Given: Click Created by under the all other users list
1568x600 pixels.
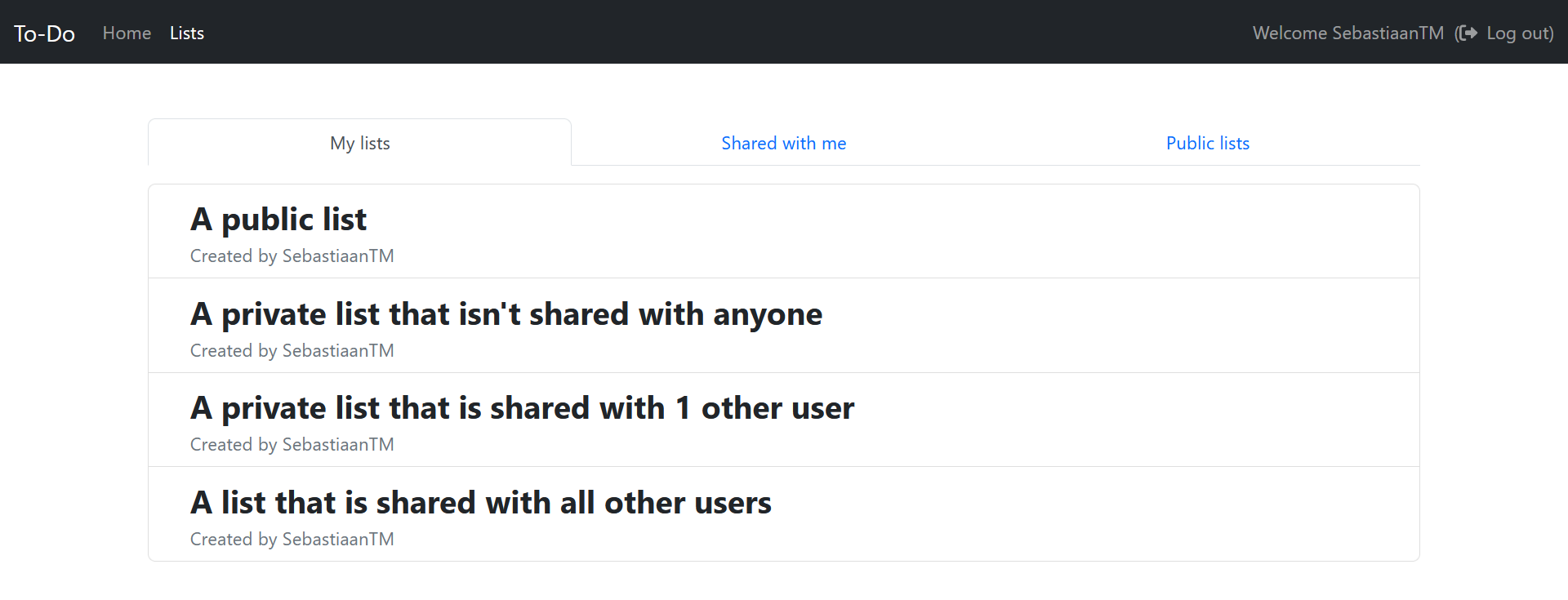Looking at the screenshot, I should (x=292, y=540).
